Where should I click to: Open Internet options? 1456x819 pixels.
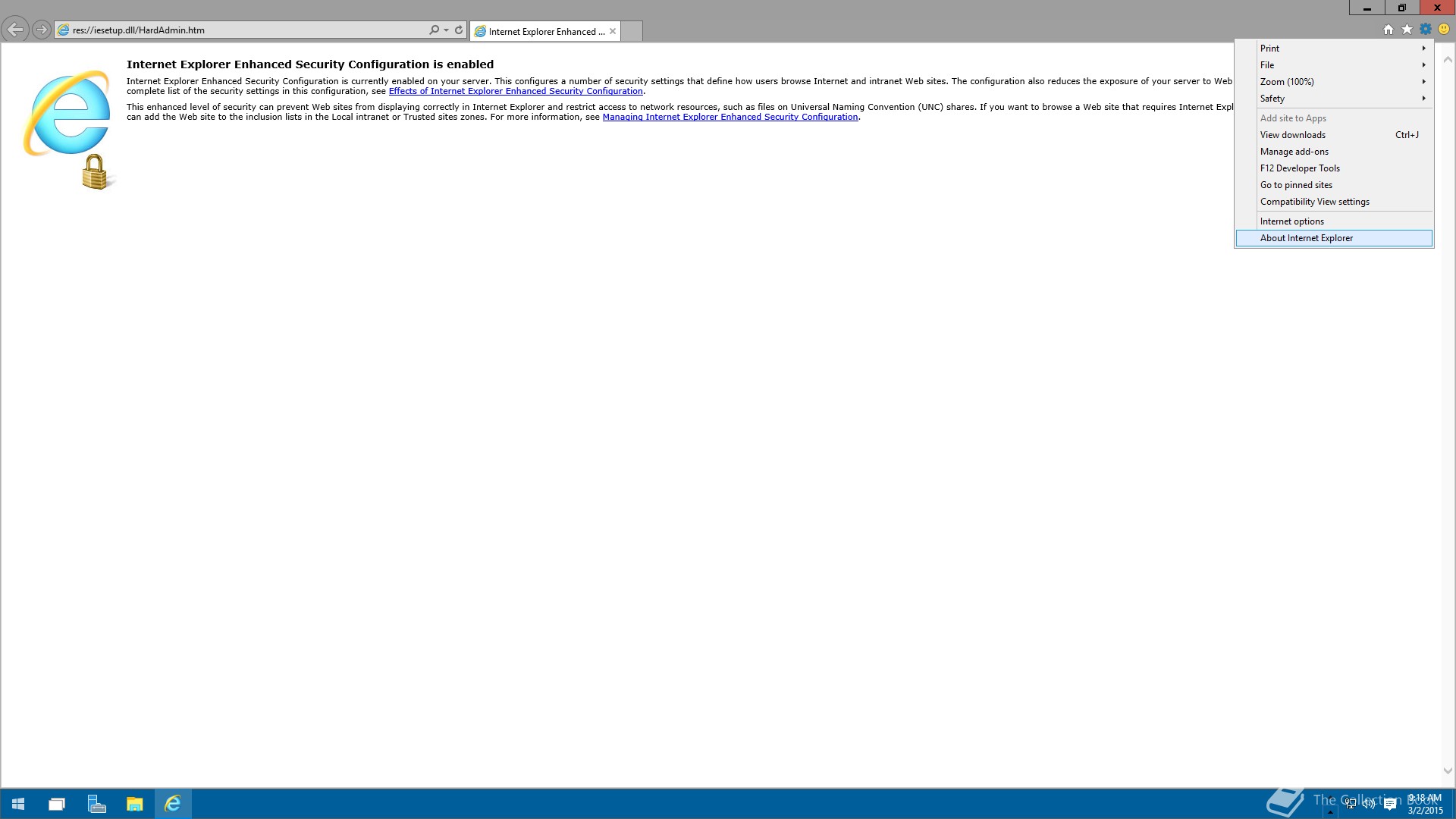tap(1334, 221)
